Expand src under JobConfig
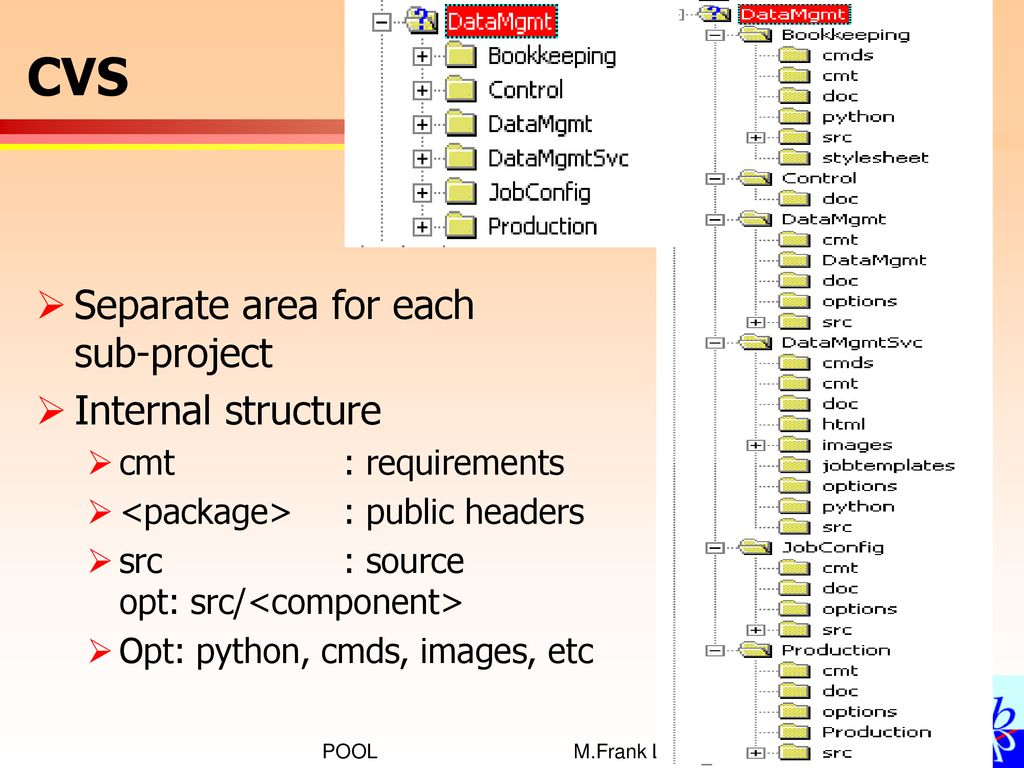1024x768 pixels. [x=756, y=630]
